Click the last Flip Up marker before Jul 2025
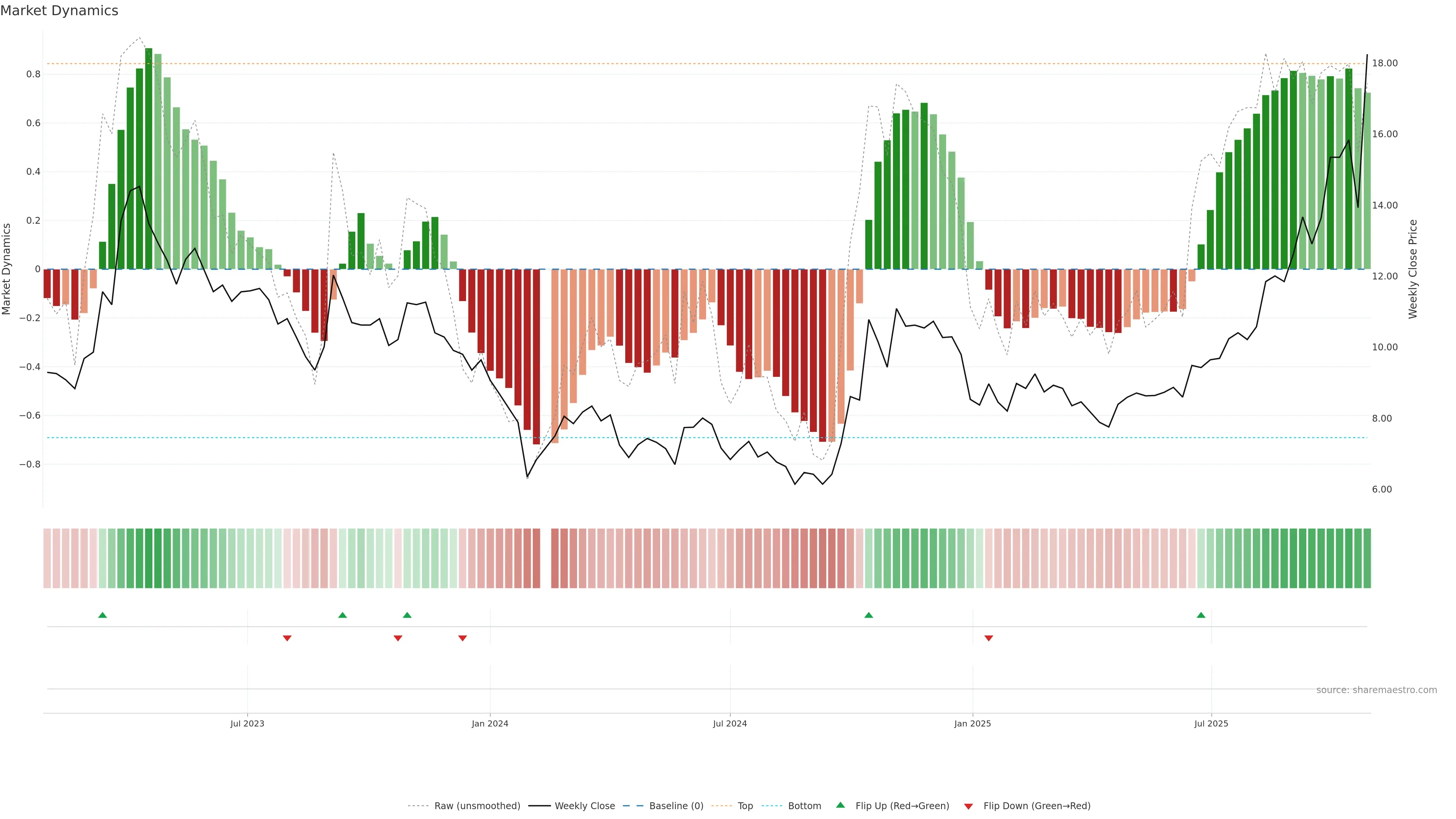The image size is (1456, 819). (1200, 615)
